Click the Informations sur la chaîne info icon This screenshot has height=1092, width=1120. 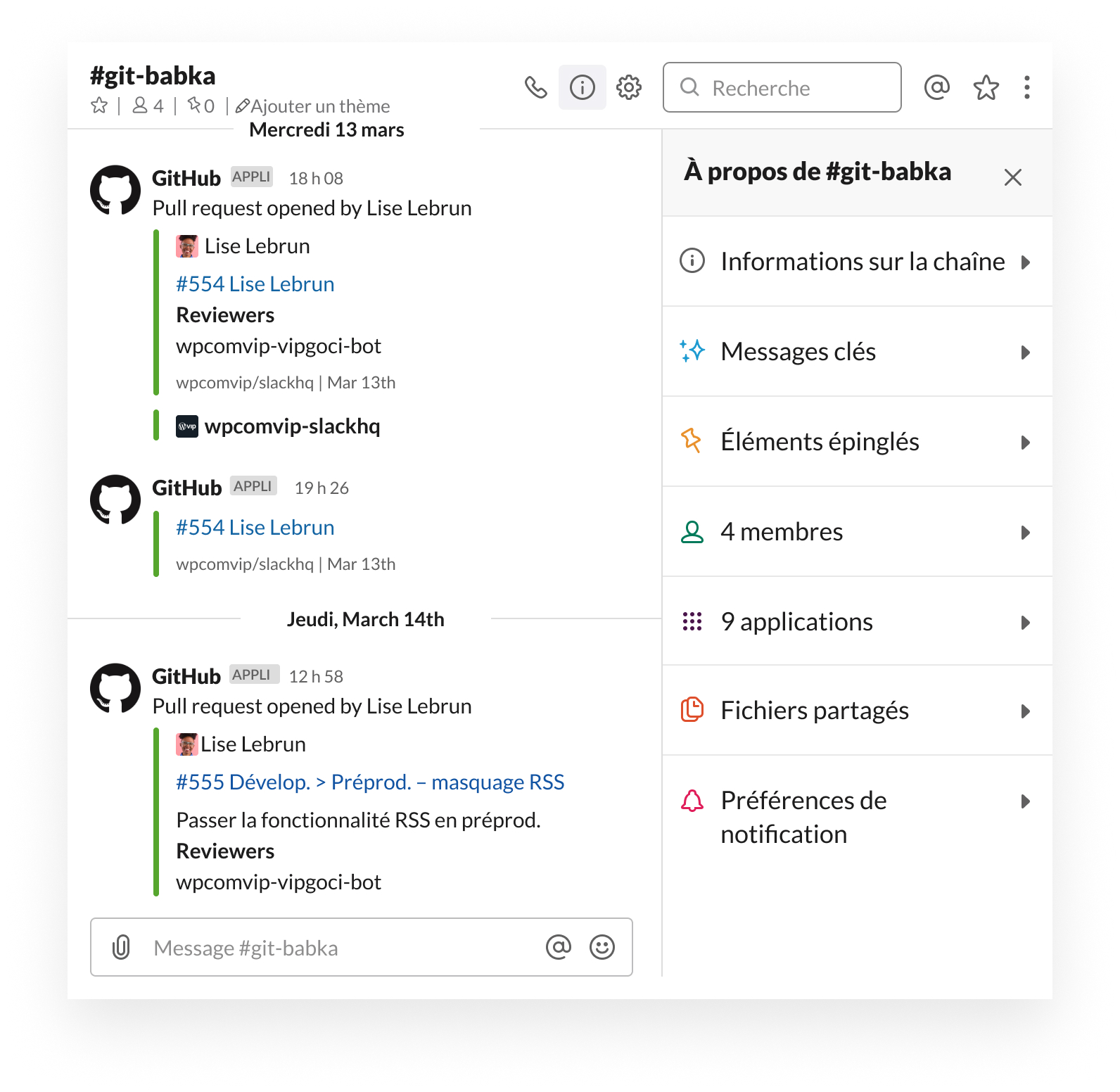692,260
